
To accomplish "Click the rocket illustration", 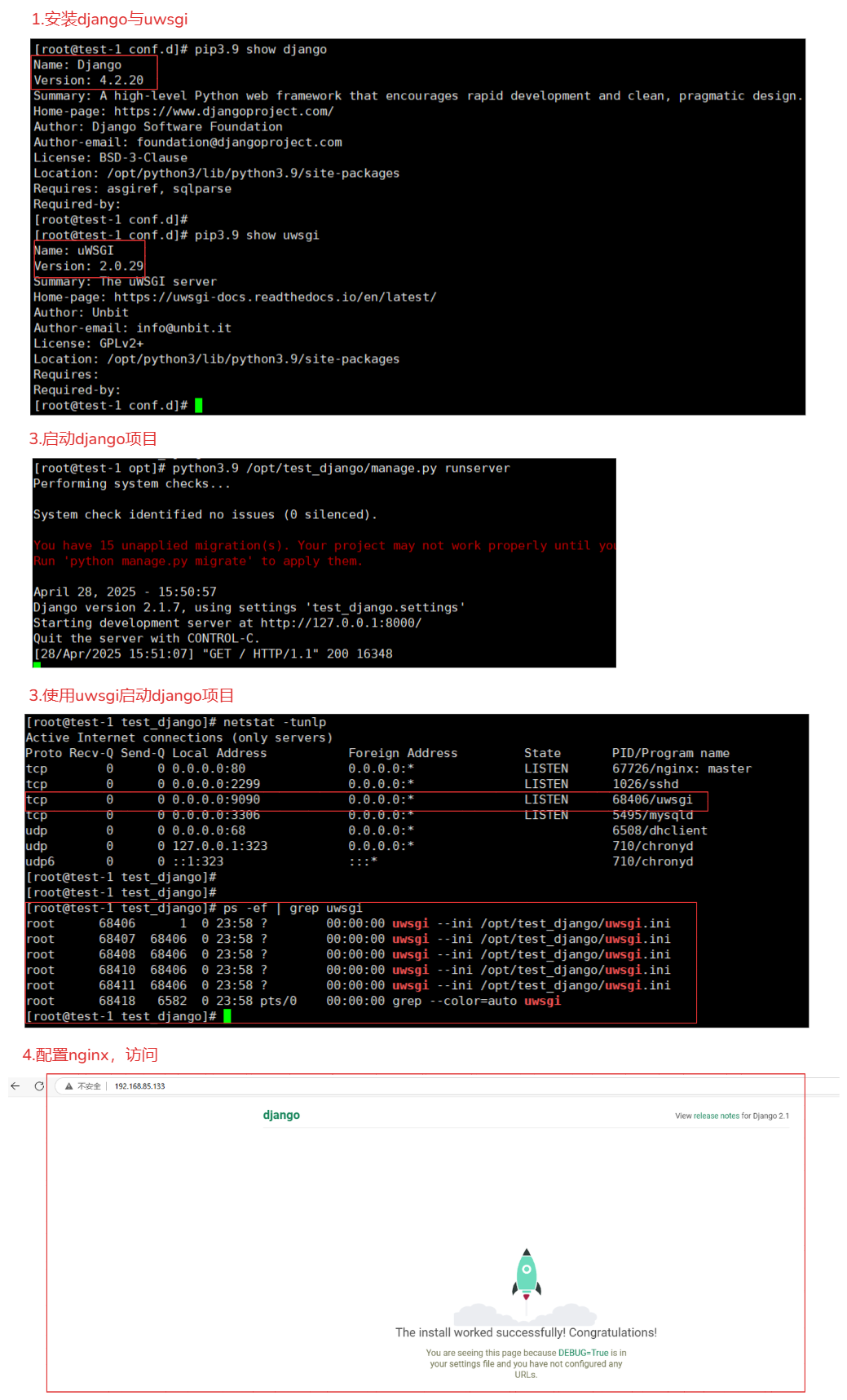I will coord(527,1274).
